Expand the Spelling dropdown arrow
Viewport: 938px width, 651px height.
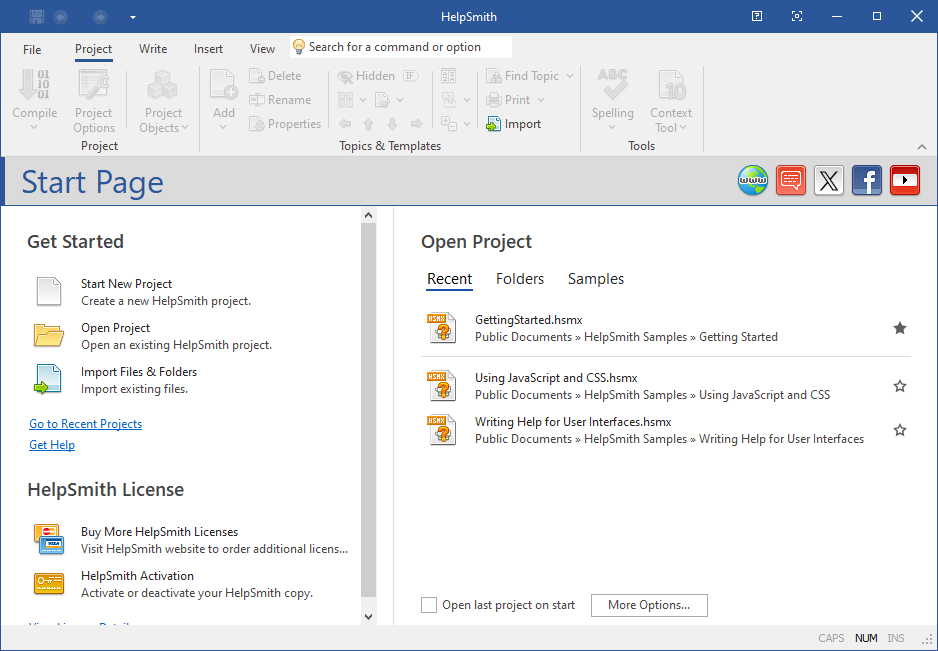coord(612,127)
